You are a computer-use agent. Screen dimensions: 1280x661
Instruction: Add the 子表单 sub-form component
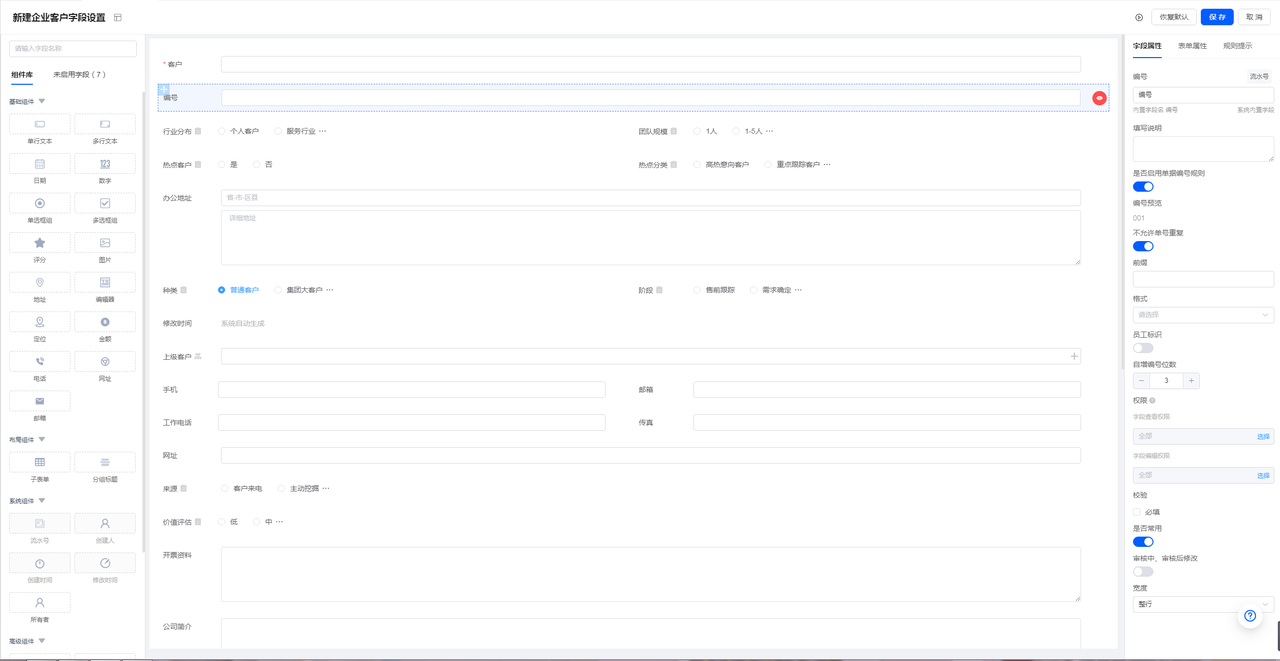coord(40,462)
